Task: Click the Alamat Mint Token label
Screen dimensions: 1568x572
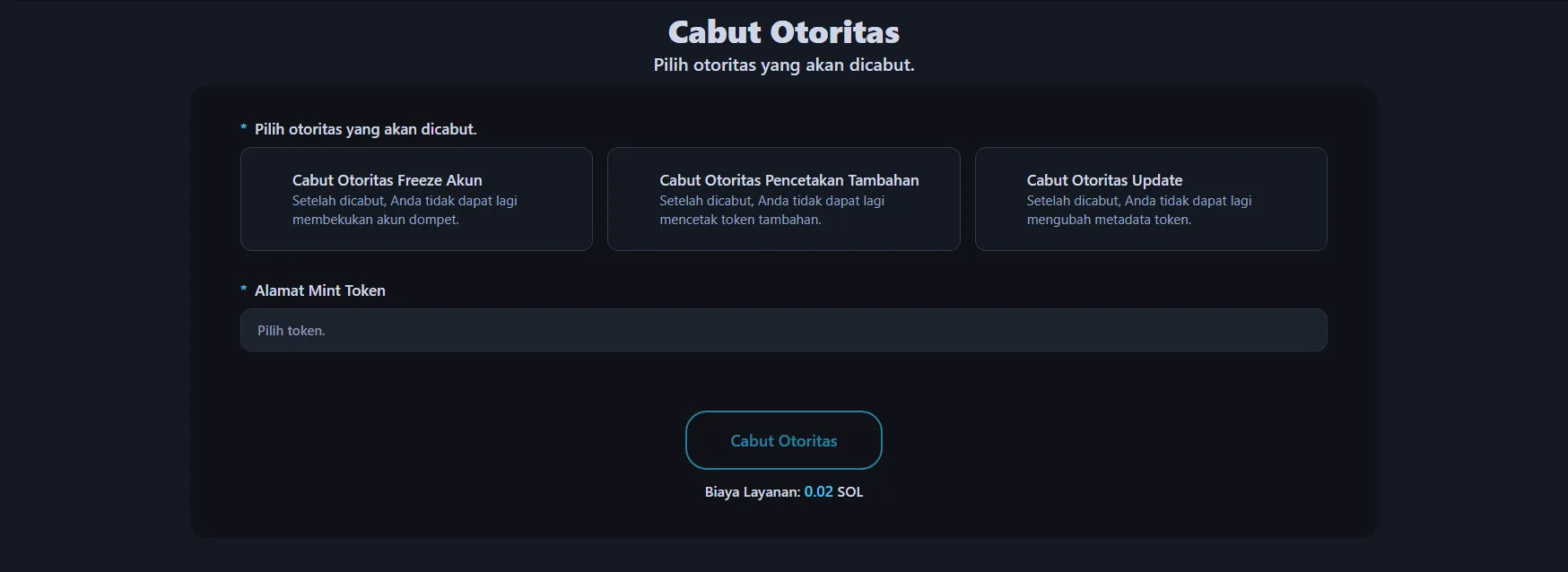Action: (319, 290)
